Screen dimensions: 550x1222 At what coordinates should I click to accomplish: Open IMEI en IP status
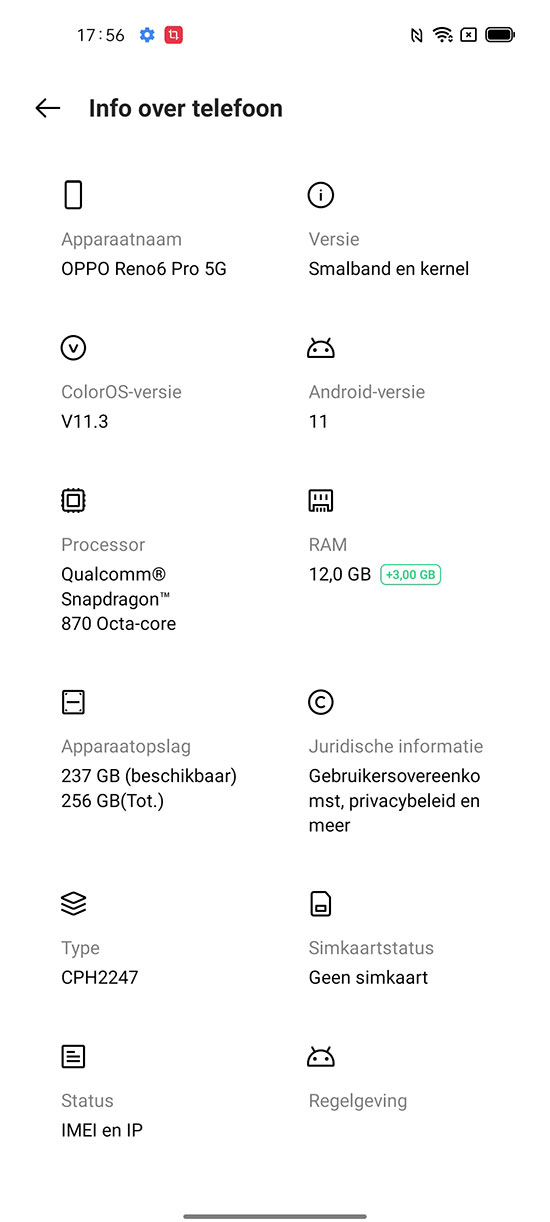click(103, 1130)
